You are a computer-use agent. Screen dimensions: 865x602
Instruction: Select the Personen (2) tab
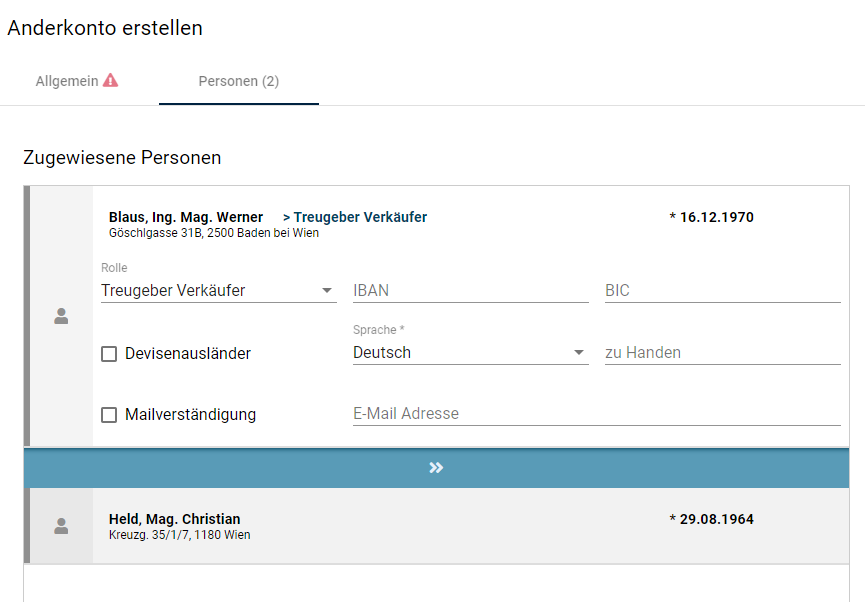point(238,81)
